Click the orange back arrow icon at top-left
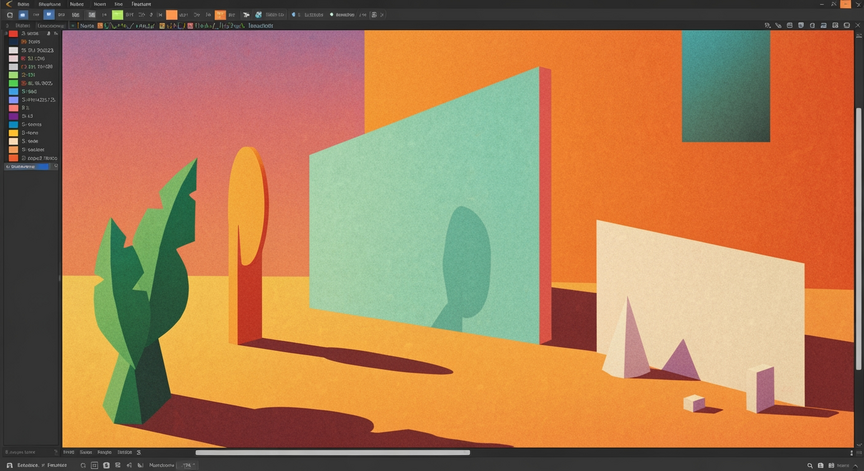The image size is (864, 471). [8, 4]
